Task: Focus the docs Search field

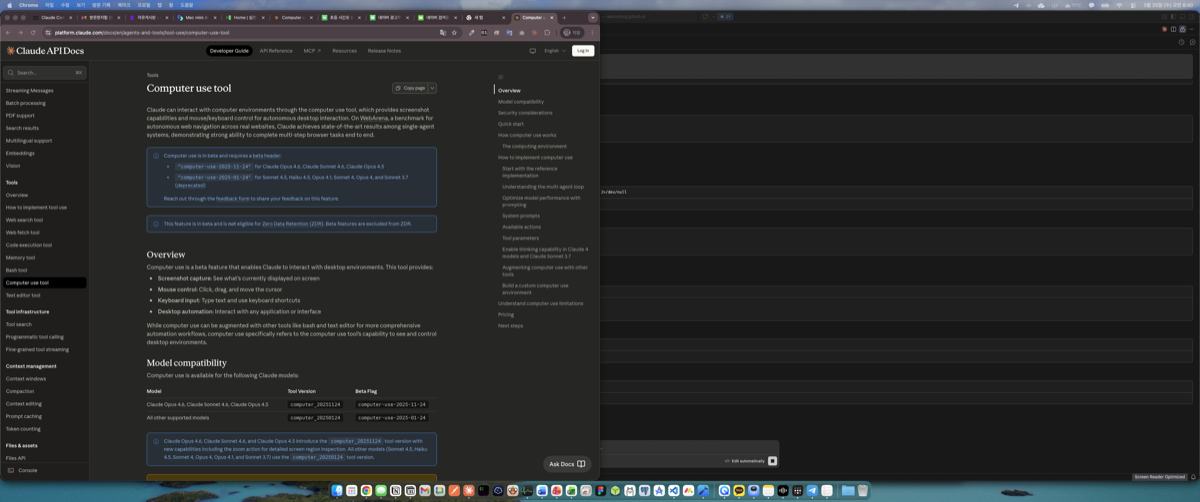Action: [x=44, y=73]
